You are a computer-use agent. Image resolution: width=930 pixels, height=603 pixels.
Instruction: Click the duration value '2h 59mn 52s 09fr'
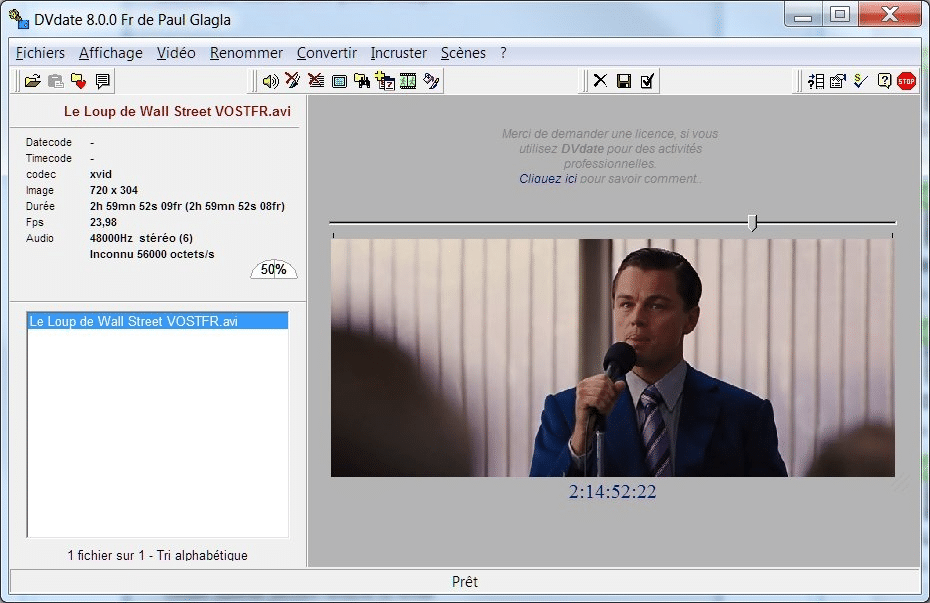click(136, 206)
